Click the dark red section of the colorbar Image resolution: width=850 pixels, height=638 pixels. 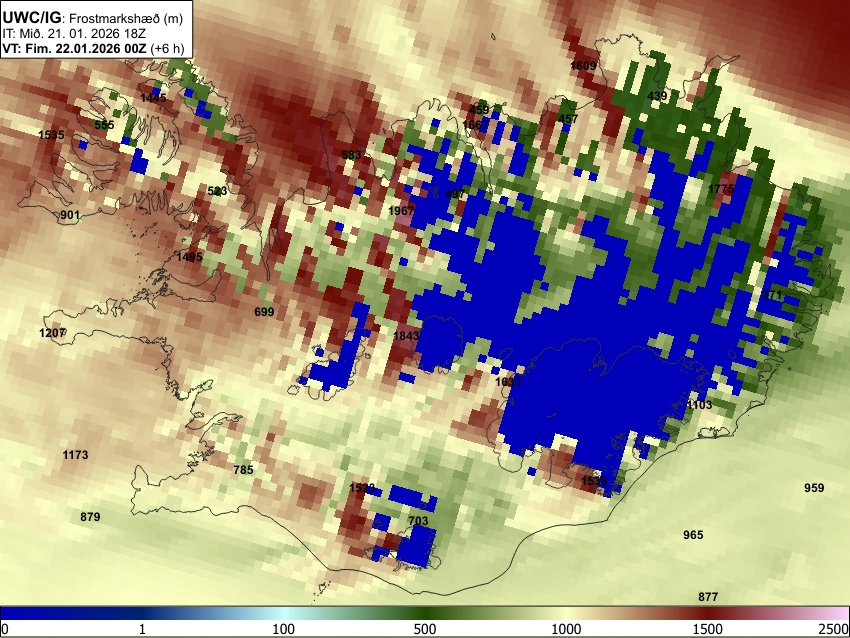pyautogui.click(x=708, y=614)
